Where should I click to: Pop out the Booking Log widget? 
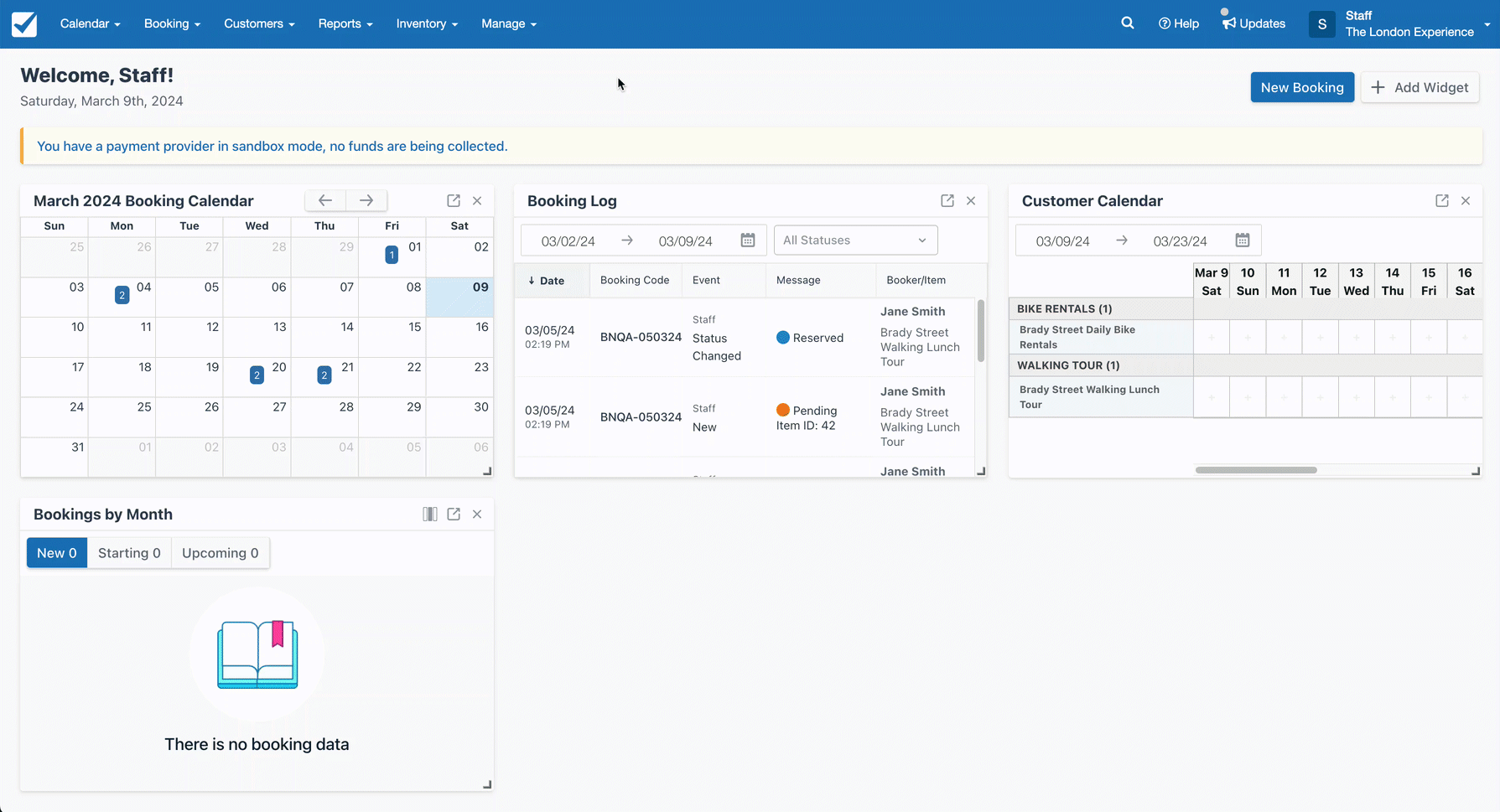click(x=947, y=200)
